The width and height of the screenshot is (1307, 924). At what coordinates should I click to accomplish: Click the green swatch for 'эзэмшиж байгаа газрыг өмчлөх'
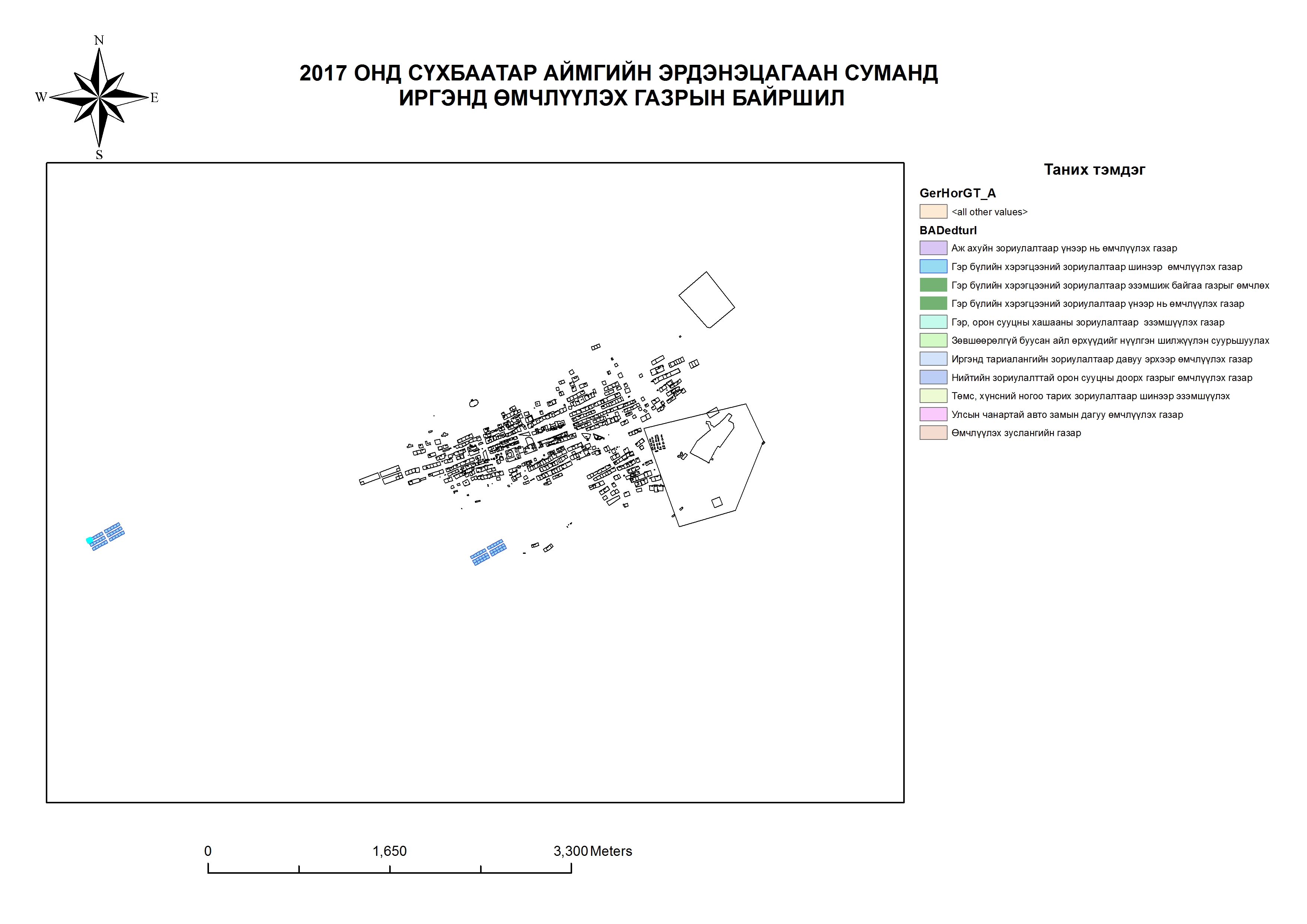(933, 285)
